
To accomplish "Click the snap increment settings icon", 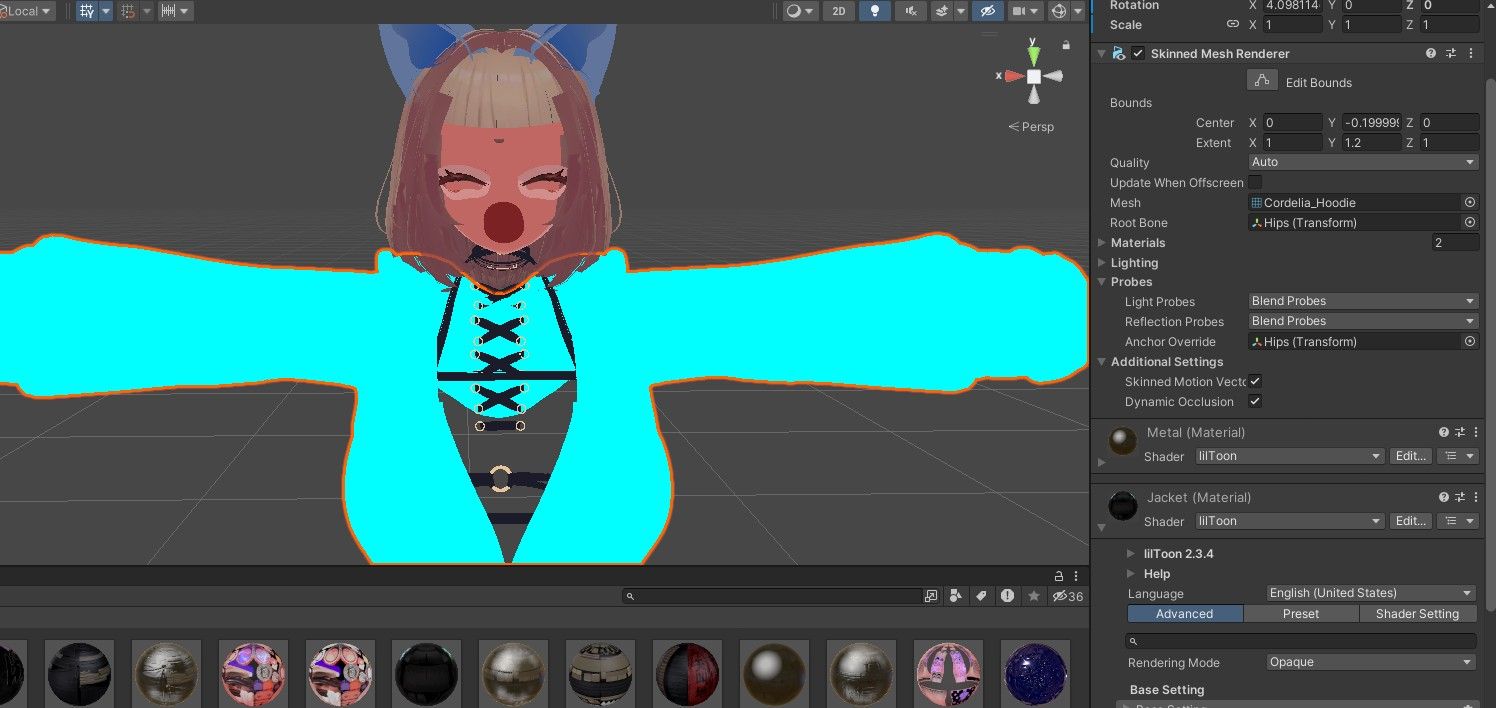I will point(169,11).
